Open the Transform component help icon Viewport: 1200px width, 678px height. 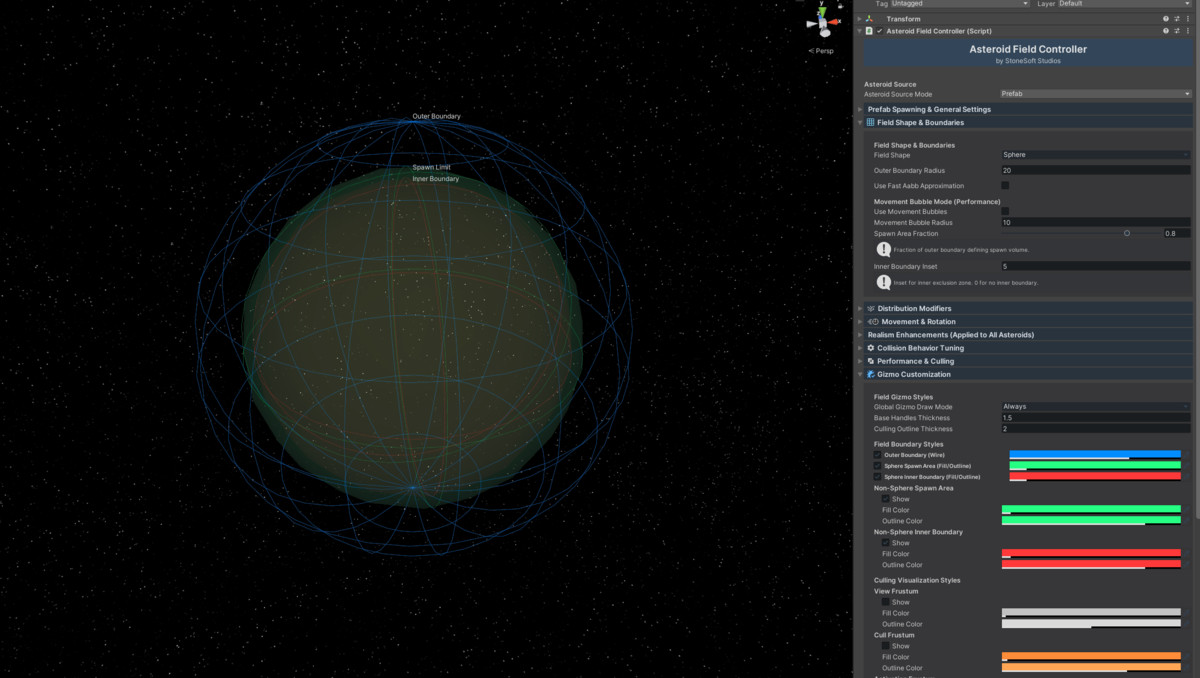[1166, 19]
